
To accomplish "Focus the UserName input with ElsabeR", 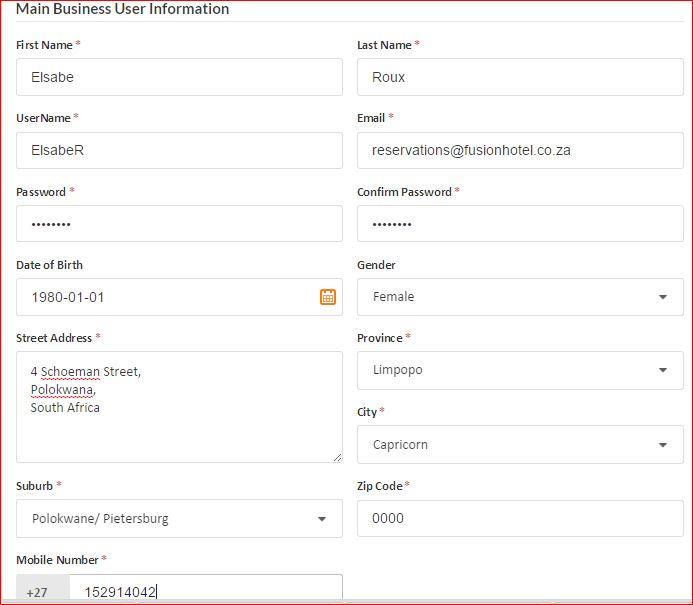I will 179,150.
